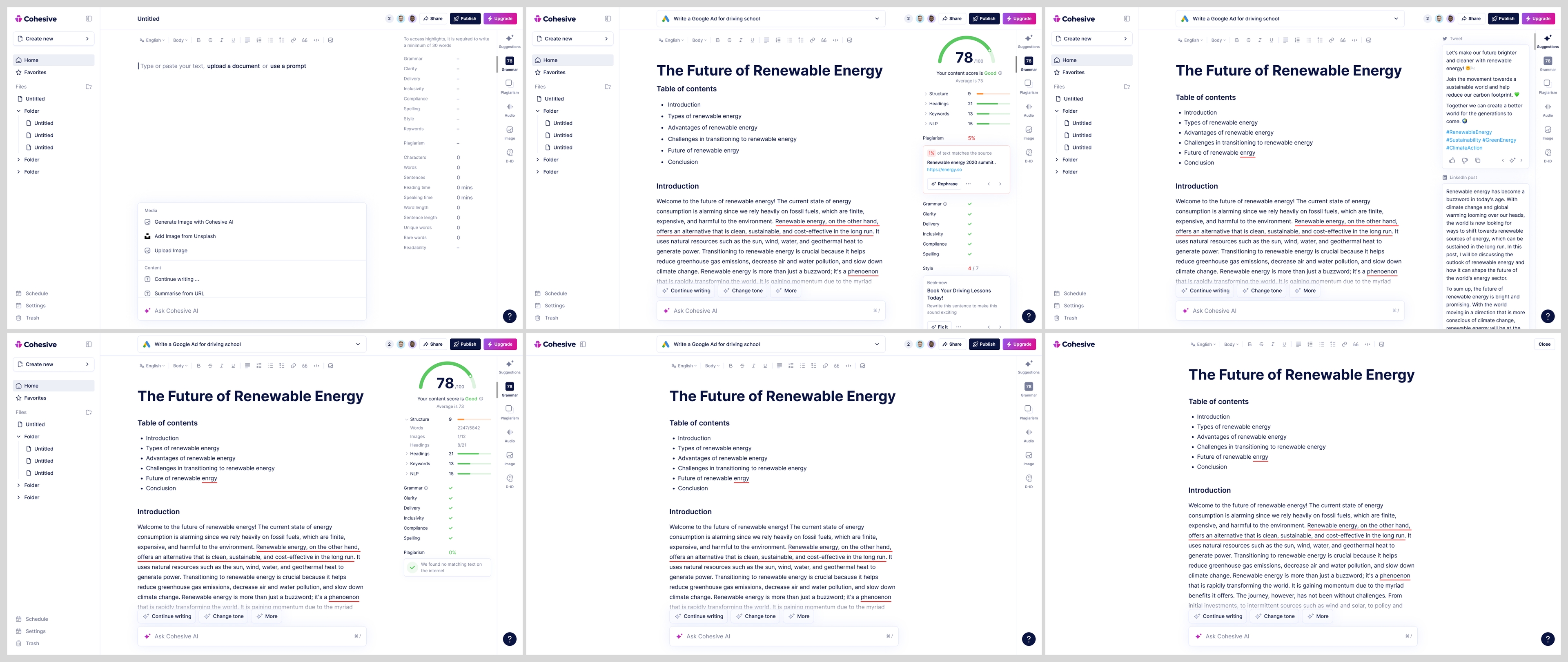Open English language dropdown in blank Untitled editor
Image resolution: width=1568 pixels, height=662 pixels.
(152, 40)
